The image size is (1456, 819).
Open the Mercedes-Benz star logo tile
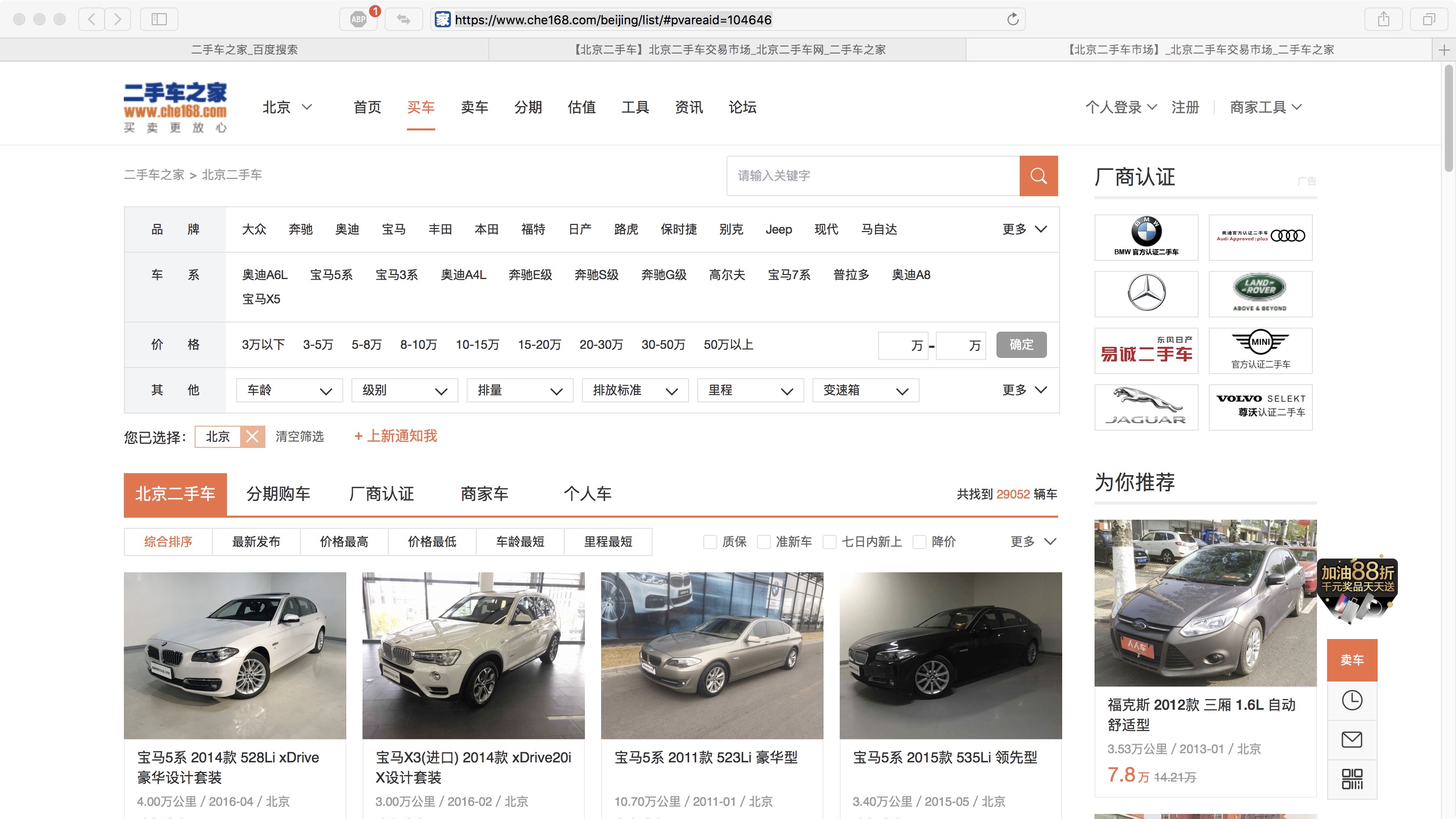click(1146, 293)
